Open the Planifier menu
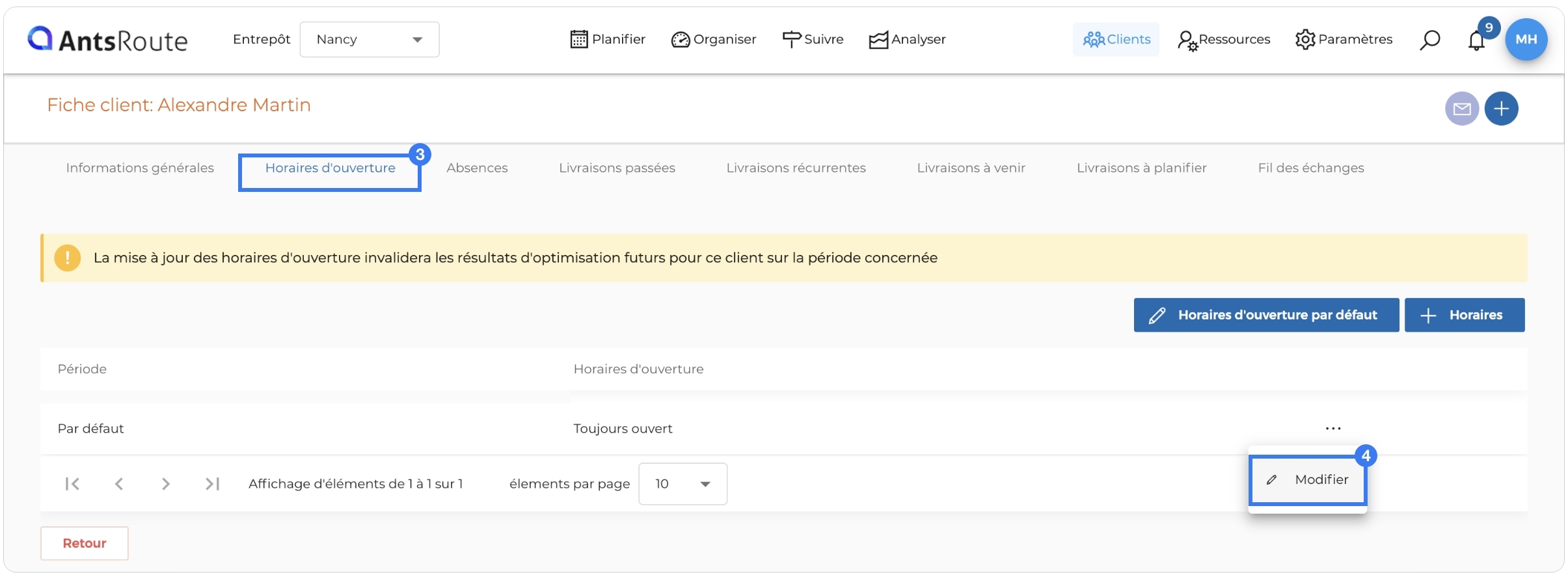Viewport: 1568px width, 577px height. (608, 40)
